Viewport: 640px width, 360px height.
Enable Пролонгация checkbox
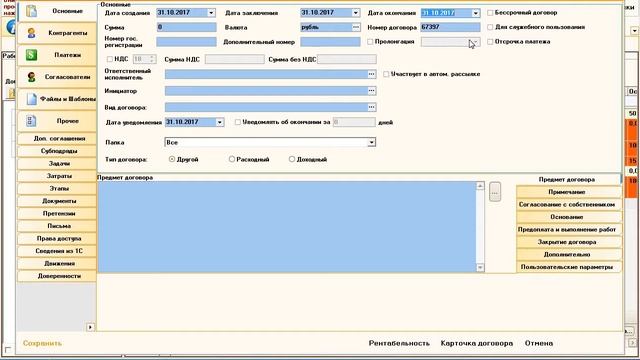click(370, 42)
